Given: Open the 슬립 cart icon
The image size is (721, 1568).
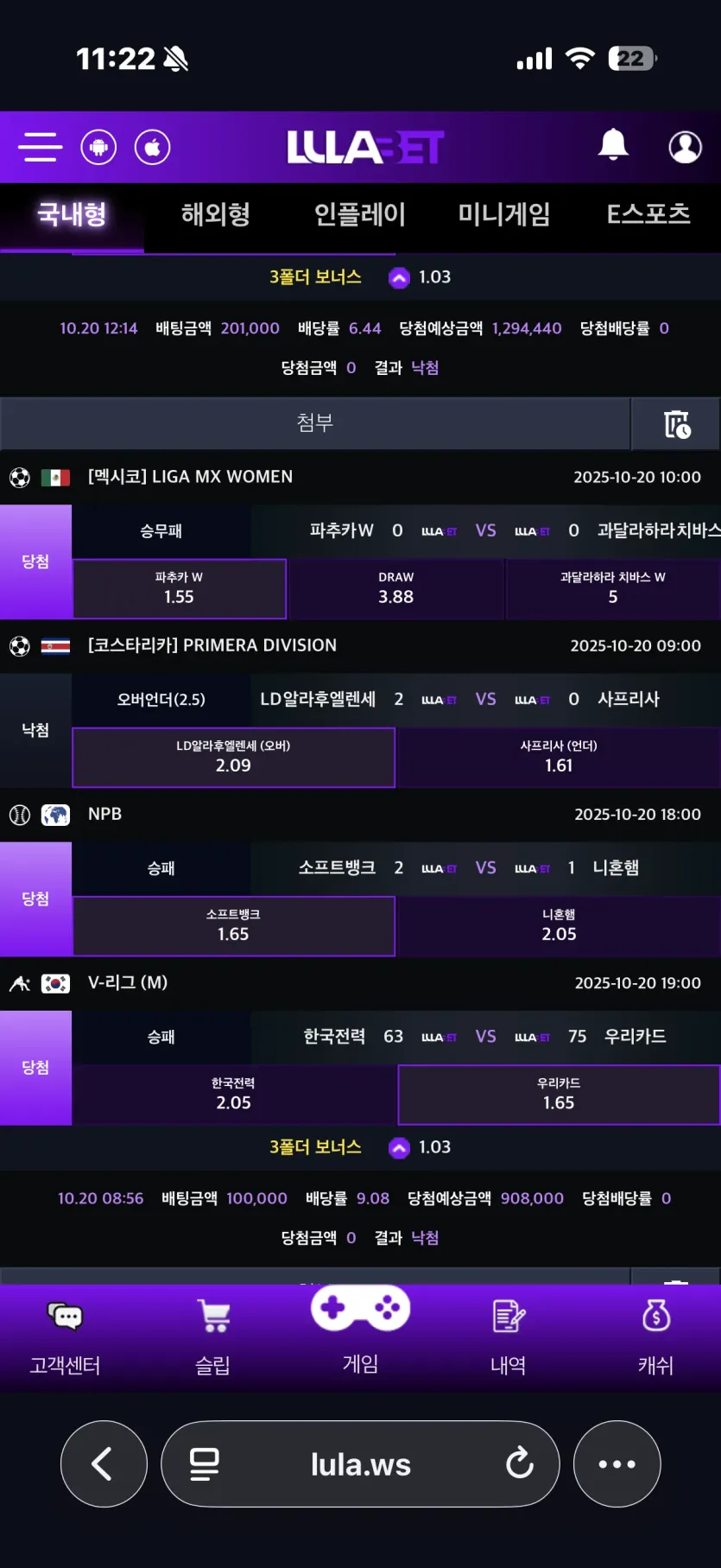Looking at the screenshot, I should tap(213, 1317).
